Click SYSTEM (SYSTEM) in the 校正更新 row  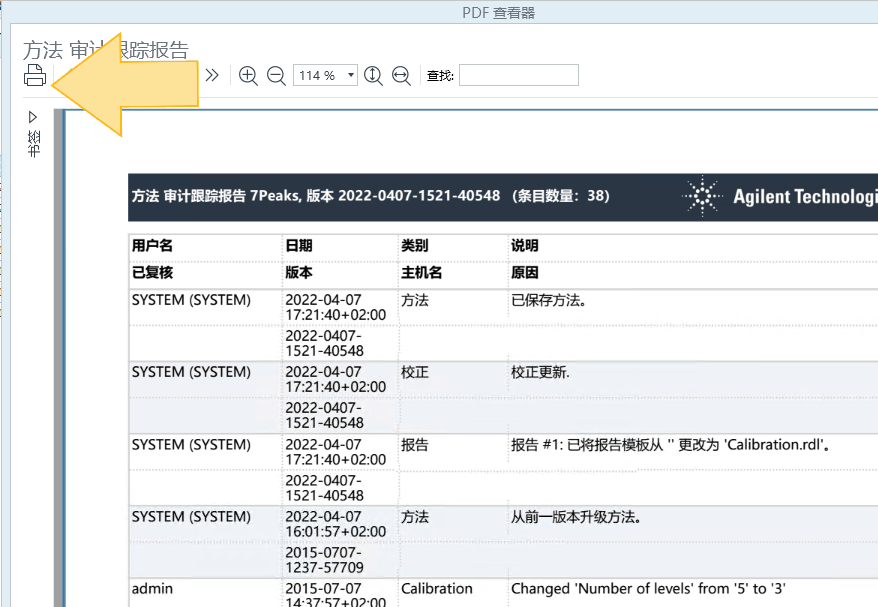tap(192, 372)
